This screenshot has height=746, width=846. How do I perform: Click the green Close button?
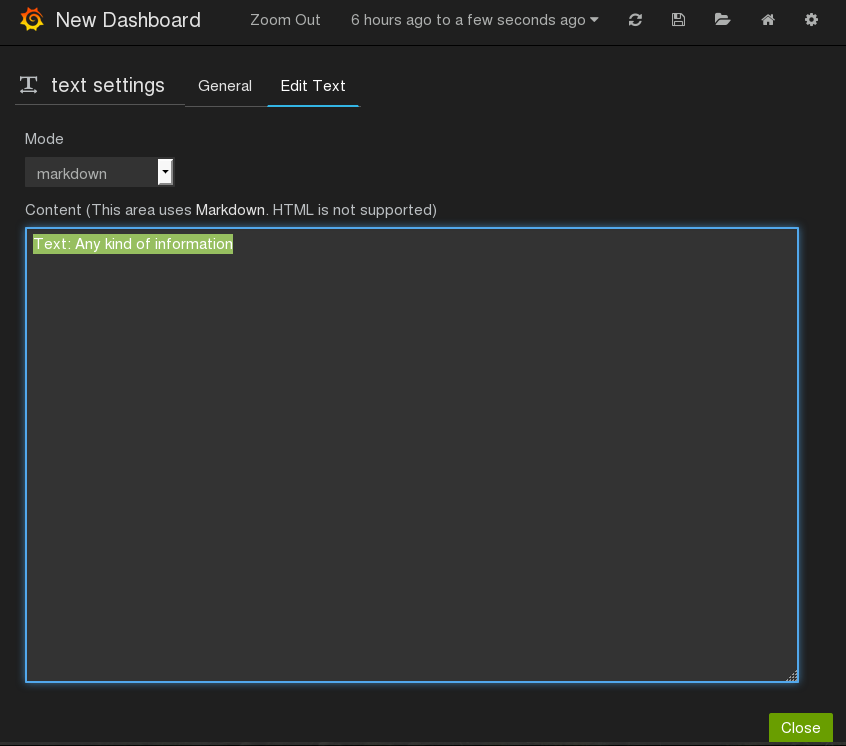coord(800,727)
